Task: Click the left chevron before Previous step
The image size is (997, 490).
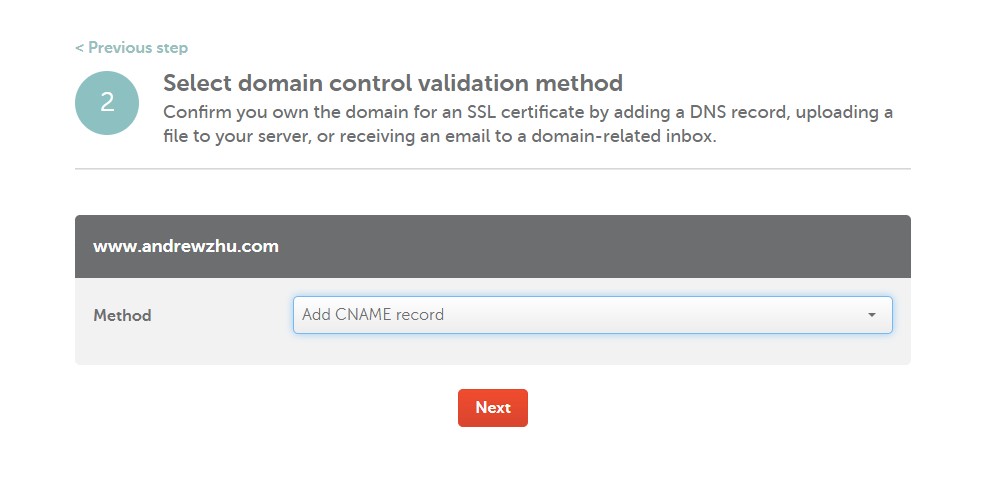Action: pyautogui.click(x=79, y=48)
